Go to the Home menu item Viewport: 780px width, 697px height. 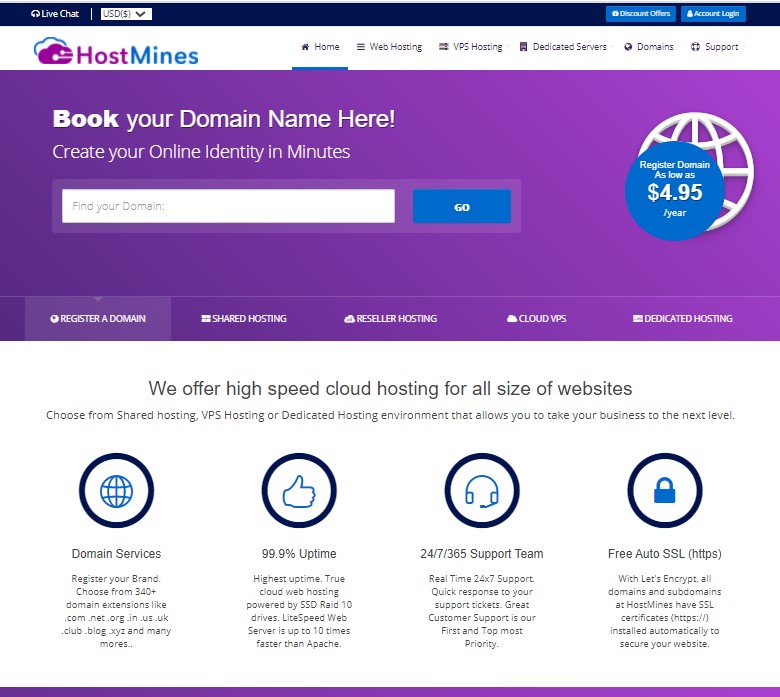coord(320,47)
